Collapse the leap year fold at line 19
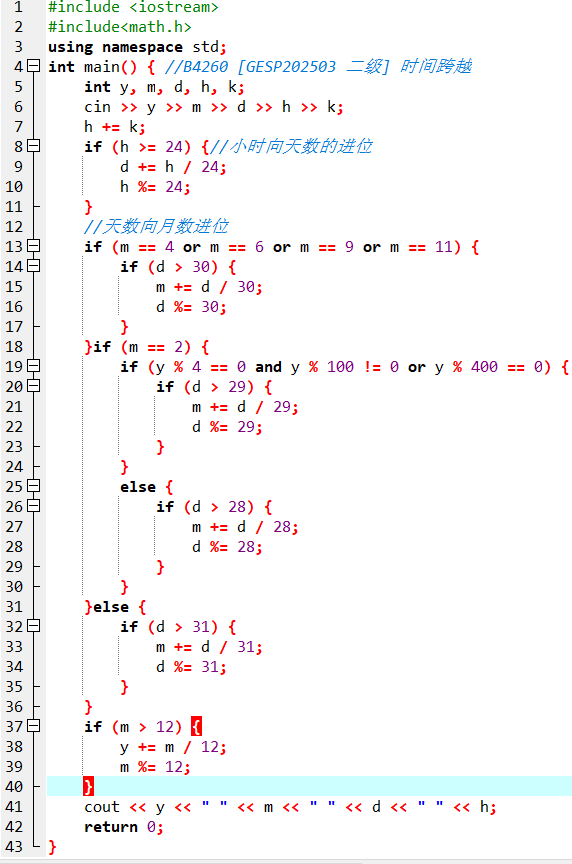 [x=34, y=366]
